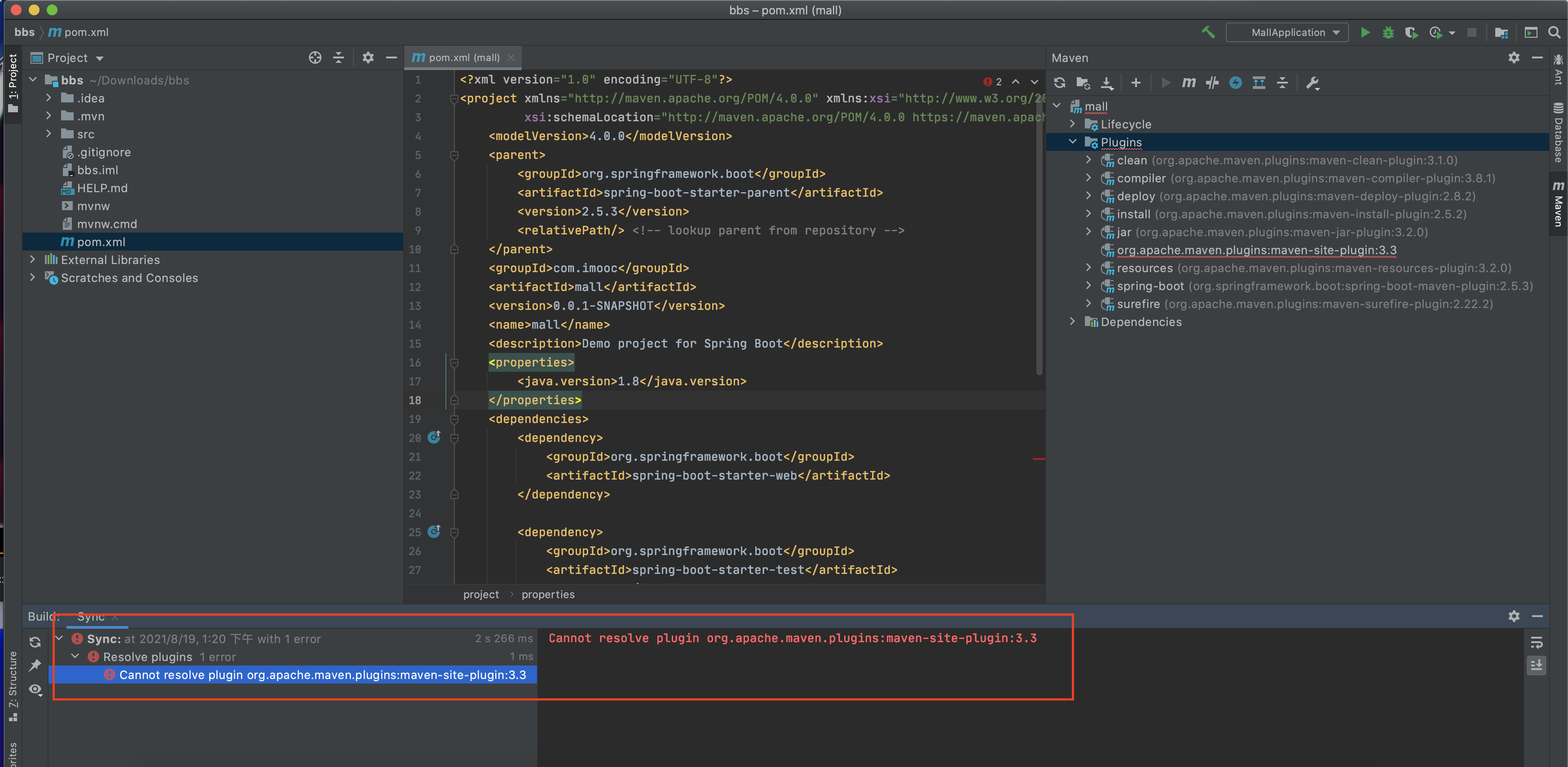Select the Sync tab in Build panel

point(91,617)
